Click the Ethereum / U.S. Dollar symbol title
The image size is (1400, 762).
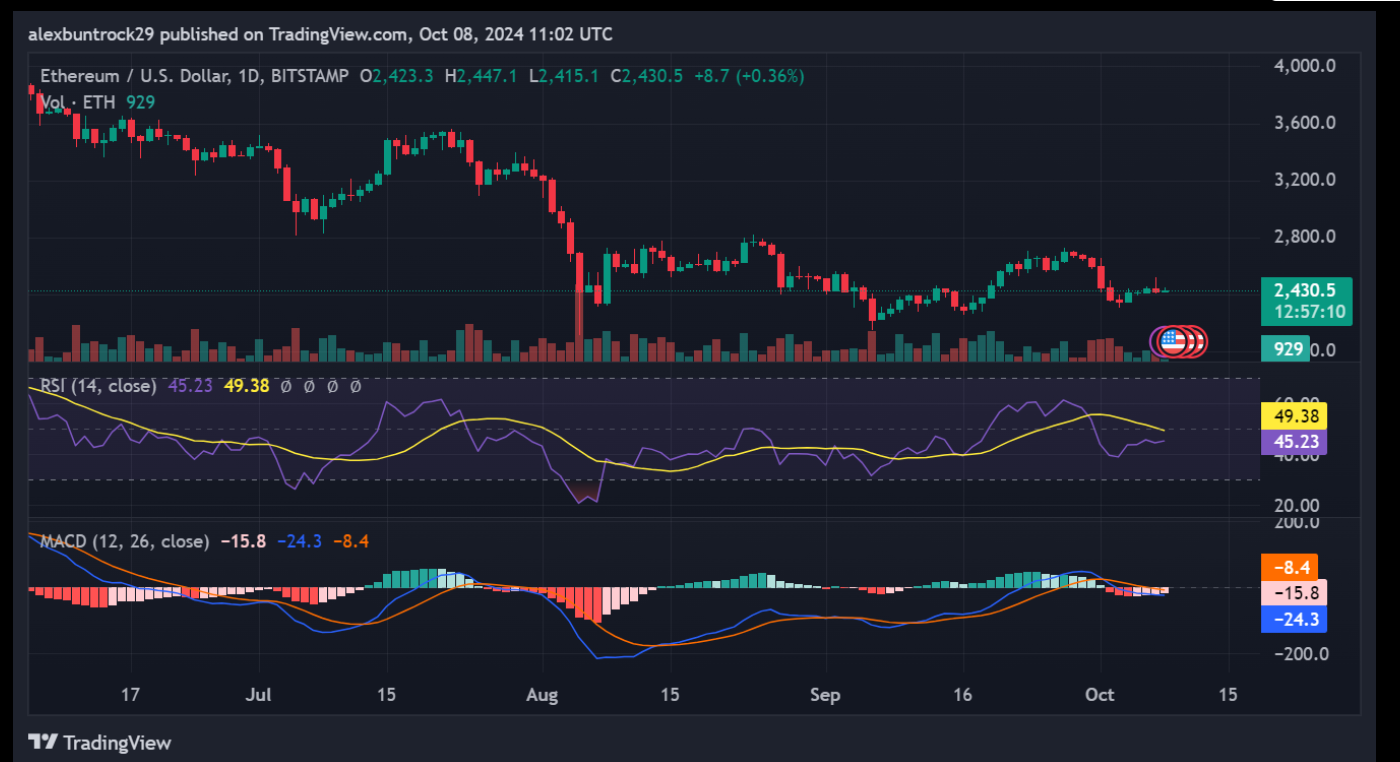click(135, 76)
